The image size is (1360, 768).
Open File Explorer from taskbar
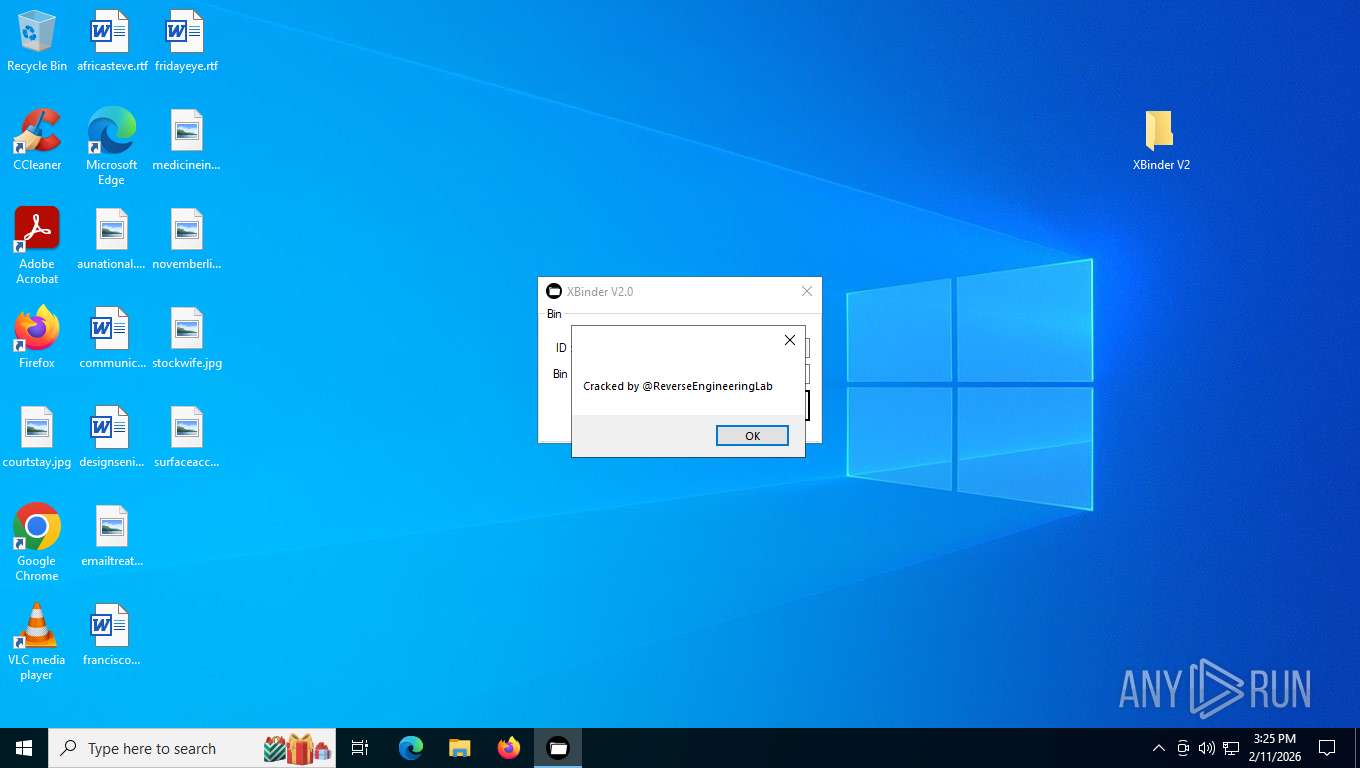459,748
